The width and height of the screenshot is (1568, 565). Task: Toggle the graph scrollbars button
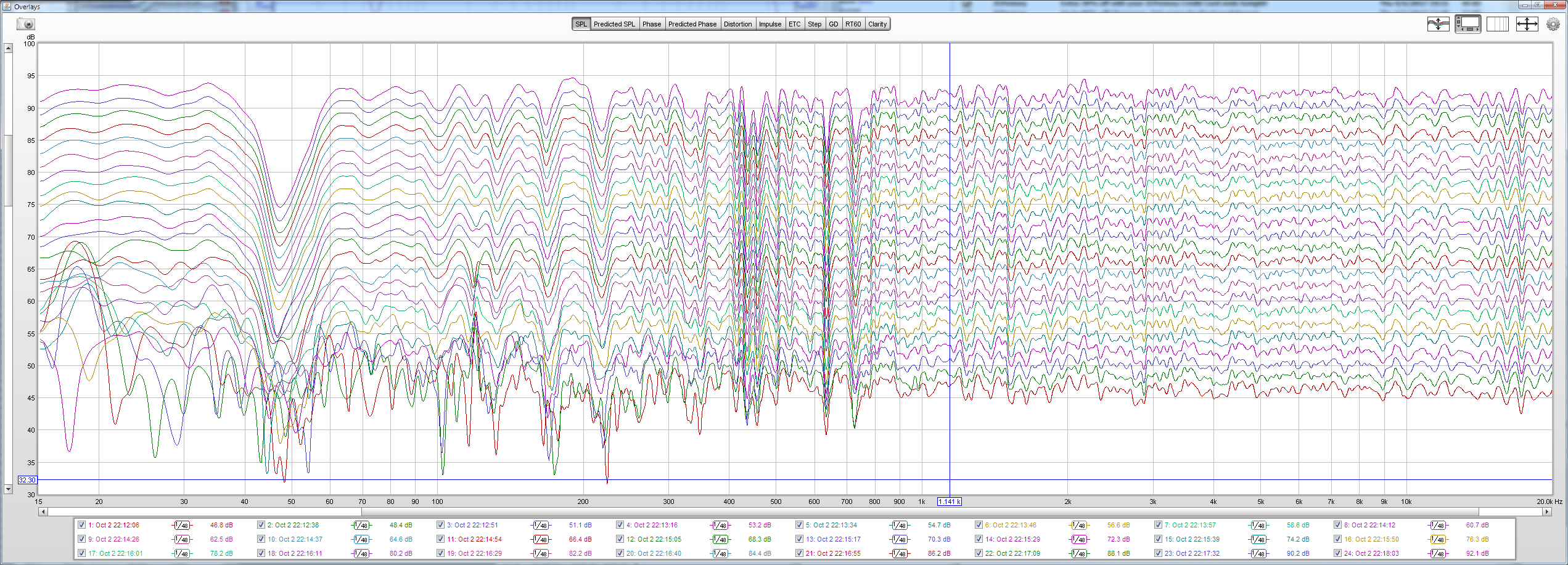tap(1467, 24)
